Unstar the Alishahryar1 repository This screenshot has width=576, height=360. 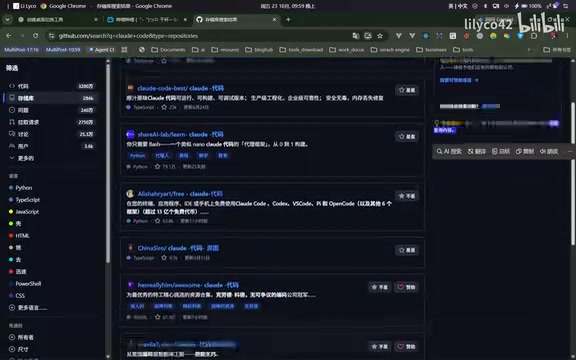pyautogui.click(x=407, y=196)
